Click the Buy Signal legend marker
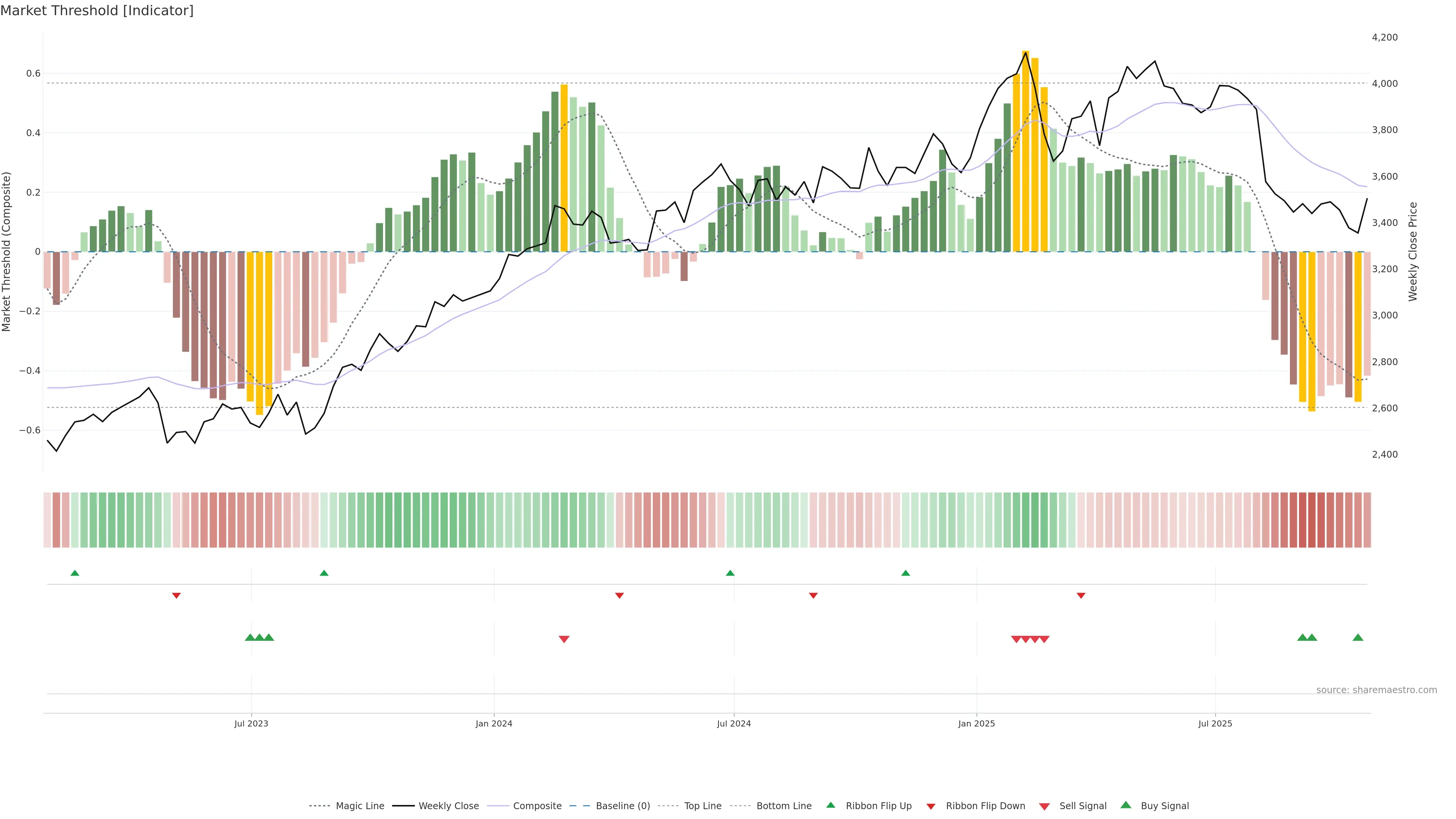The height and width of the screenshot is (819, 1456). click(x=1126, y=805)
